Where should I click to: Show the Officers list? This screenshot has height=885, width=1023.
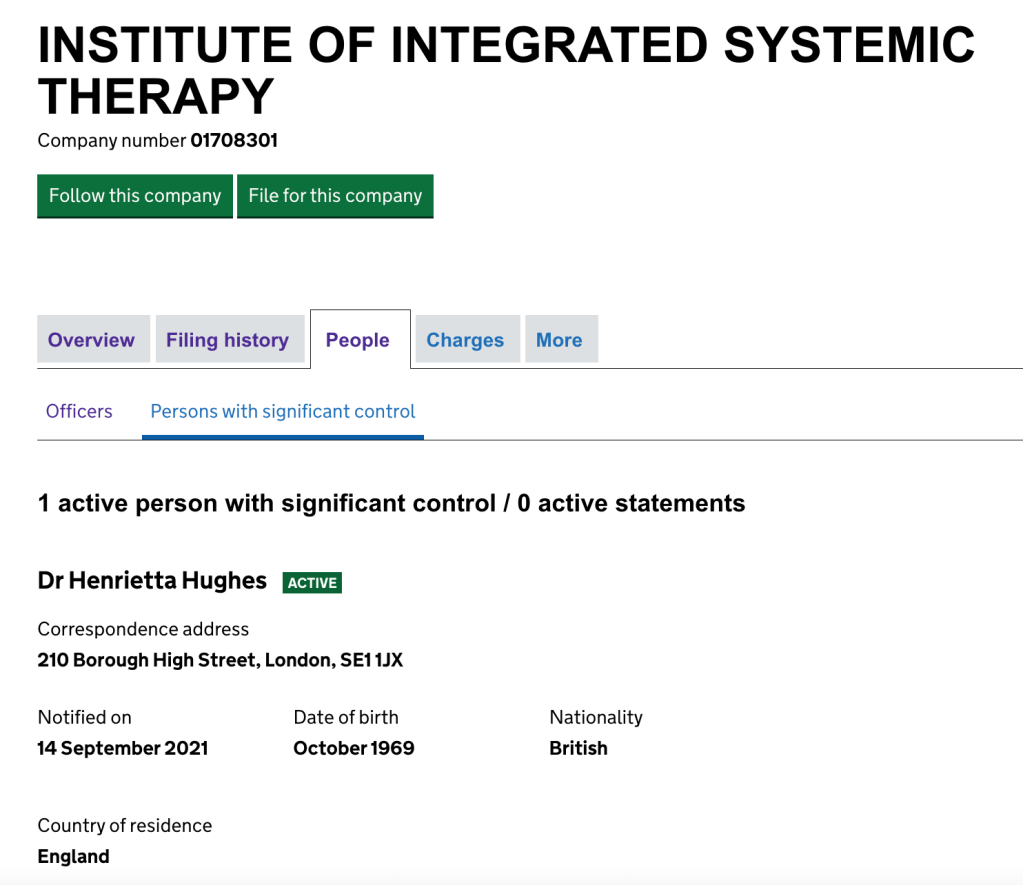click(x=79, y=411)
